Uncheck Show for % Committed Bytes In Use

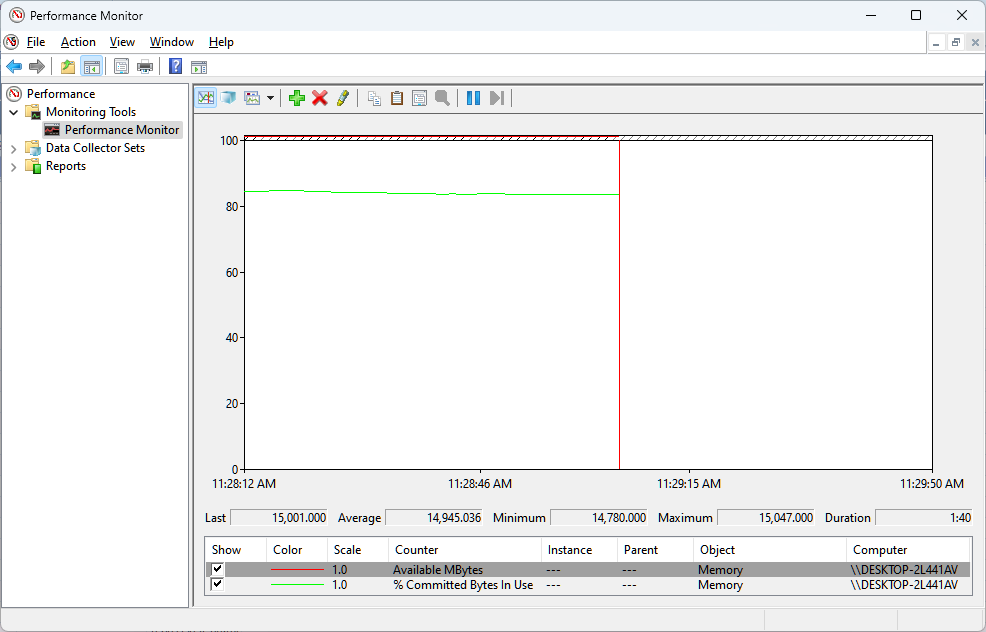click(217, 585)
